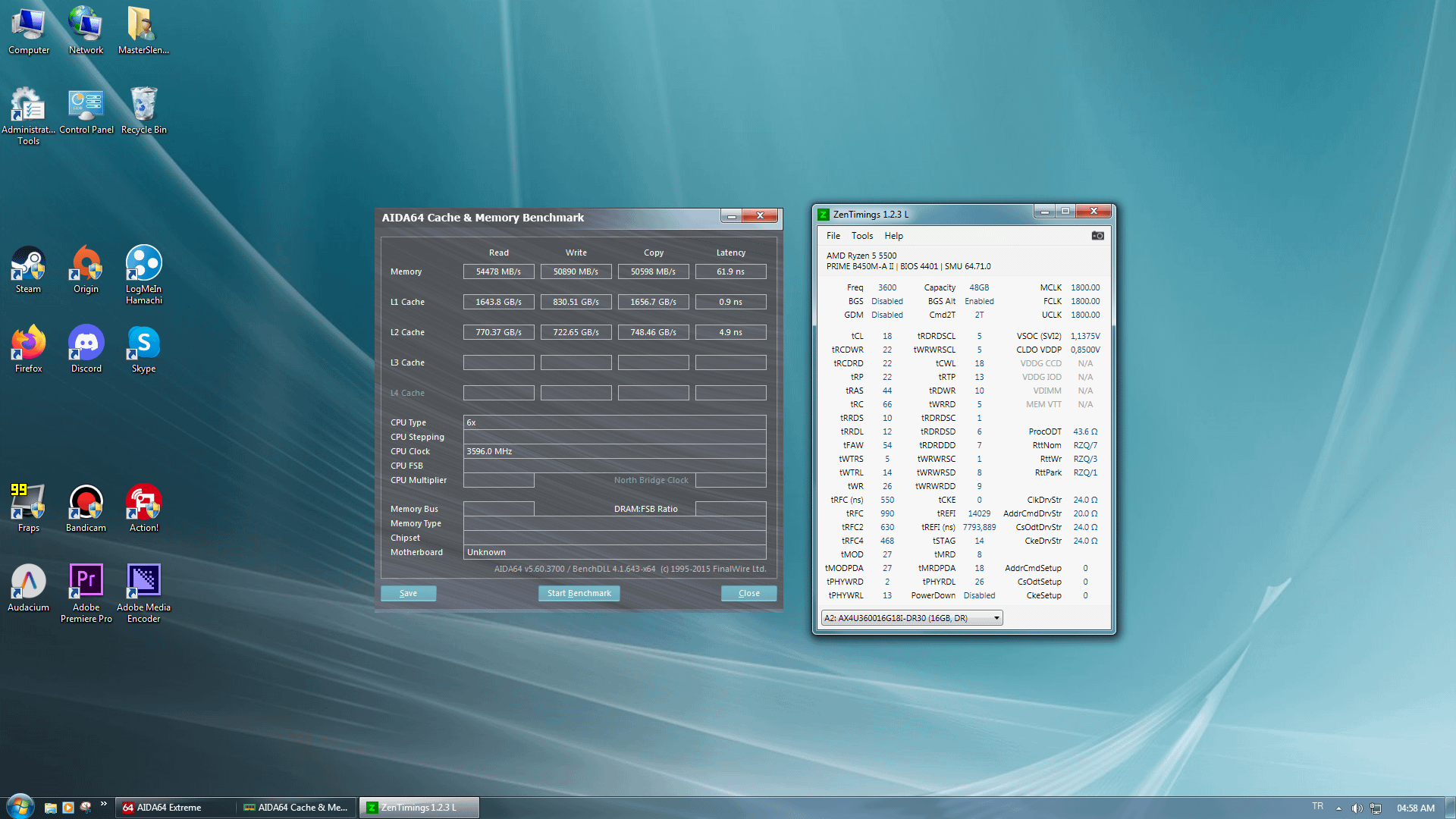
Task: Click the CPU Type field showing 6x
Action: click(614, 422)
